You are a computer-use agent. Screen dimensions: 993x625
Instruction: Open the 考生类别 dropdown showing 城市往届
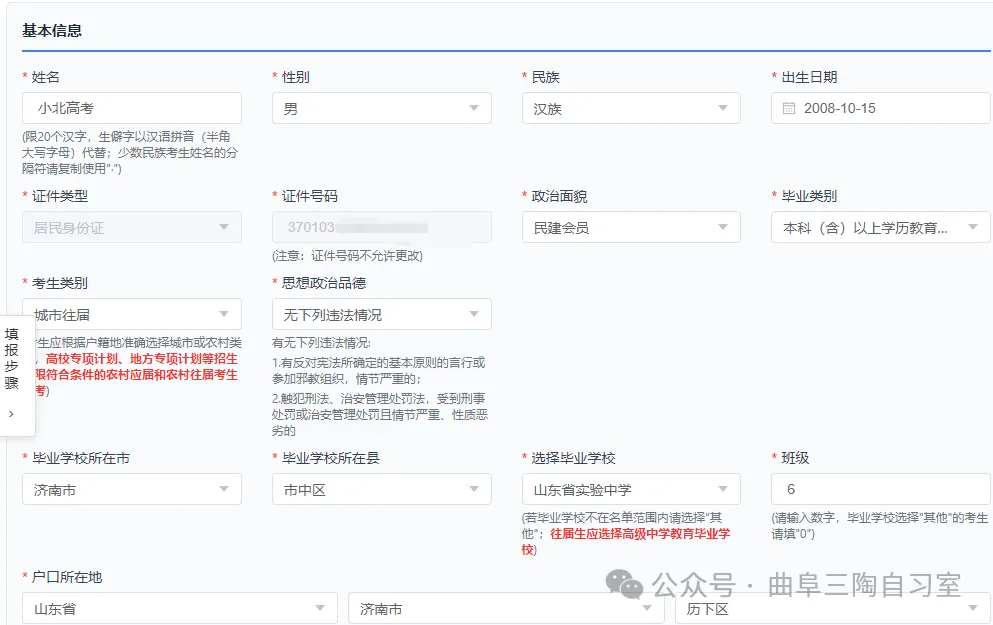[x=132, y=314]
